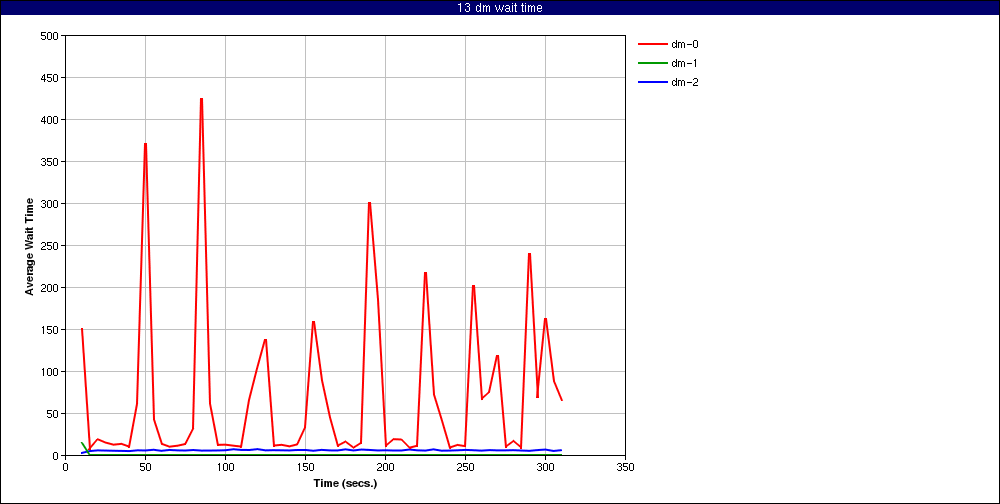The height and width of the screenshot is (504, 1000).
Task: Click the dm-0 peak near 225 seconds
Action: pyautogui.click(x=425, y=273)
